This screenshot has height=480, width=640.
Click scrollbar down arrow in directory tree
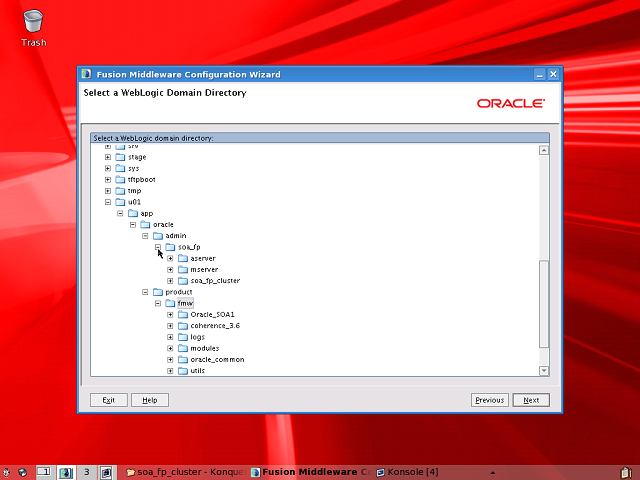pyautogui.click(x=544, y=371)
